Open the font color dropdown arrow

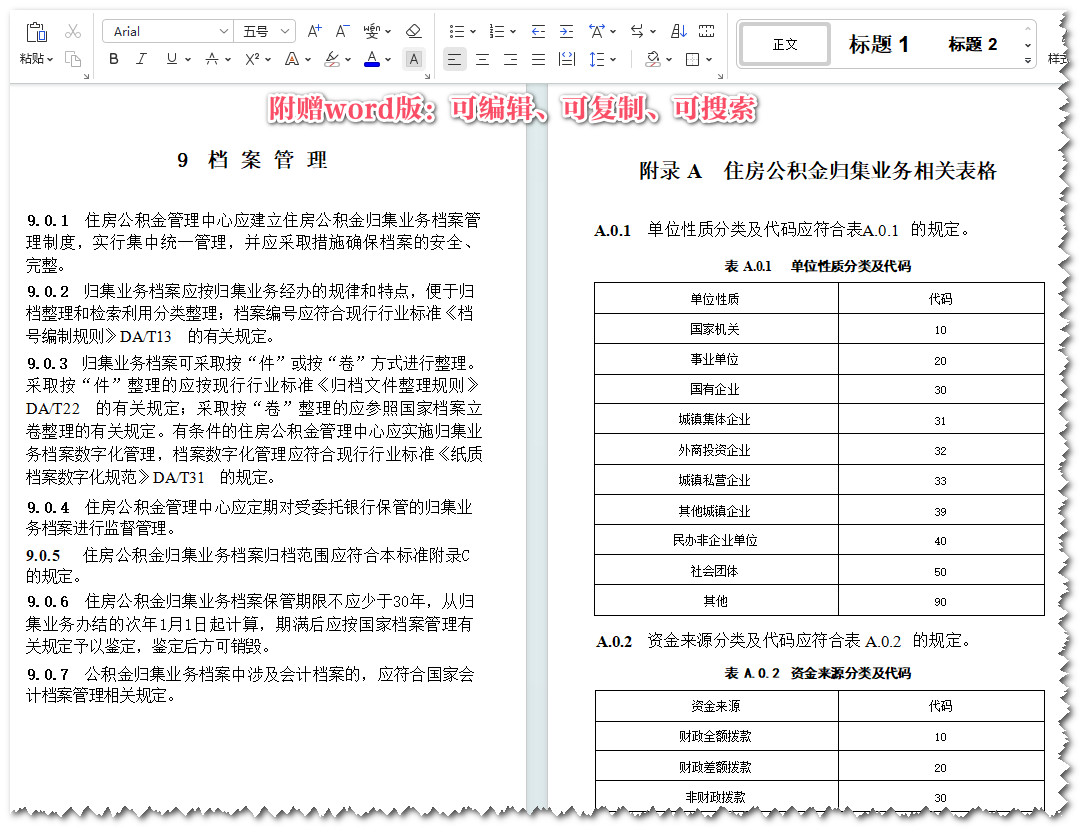pos(387,58)
